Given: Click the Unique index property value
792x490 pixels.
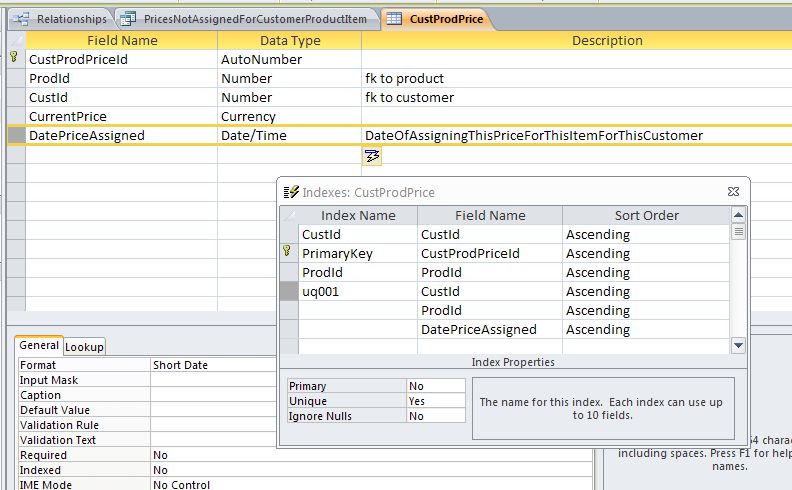Looking at the screenshot, I should tap(436, 401).
